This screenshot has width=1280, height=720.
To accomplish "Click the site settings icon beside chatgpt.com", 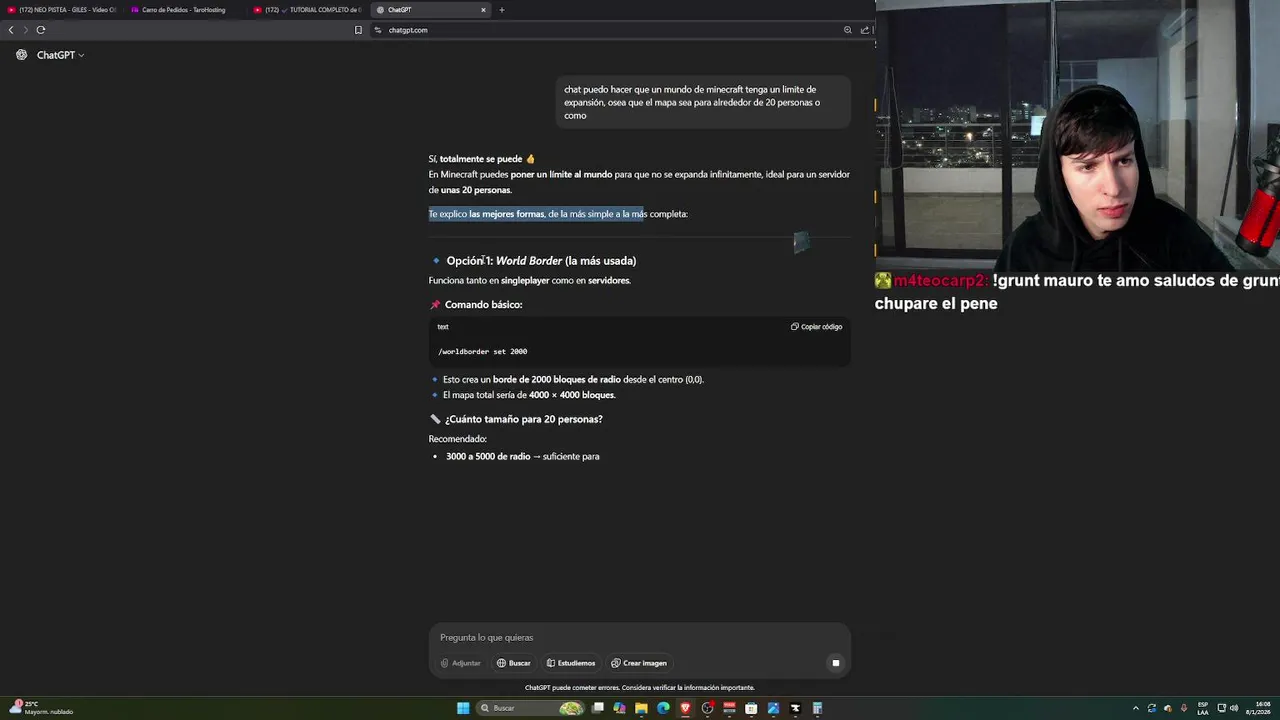I will click(x=378, y=30).
